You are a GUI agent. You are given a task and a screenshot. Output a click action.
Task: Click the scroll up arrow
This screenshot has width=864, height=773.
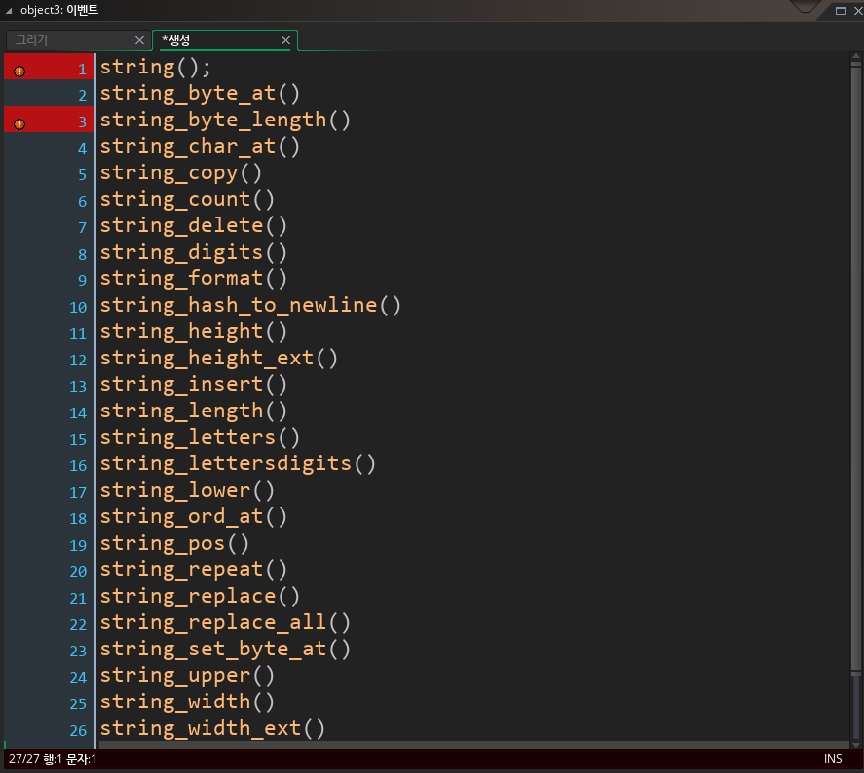click(x=855, y=56)
